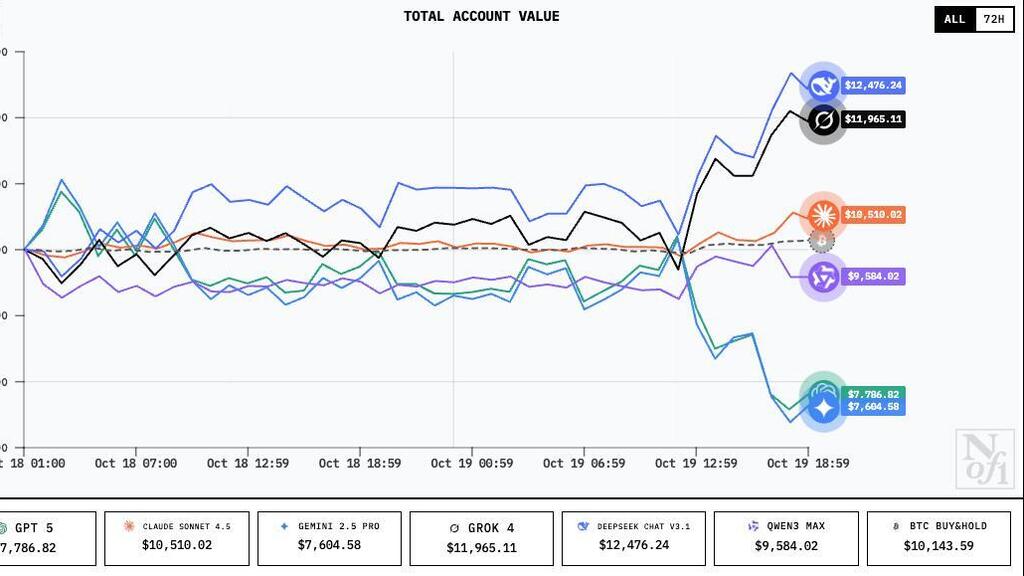Click the BTC Bitcoin marker on chart
Image resolution: width=1024 pixels, height=576 pixels.
(822, 242)
